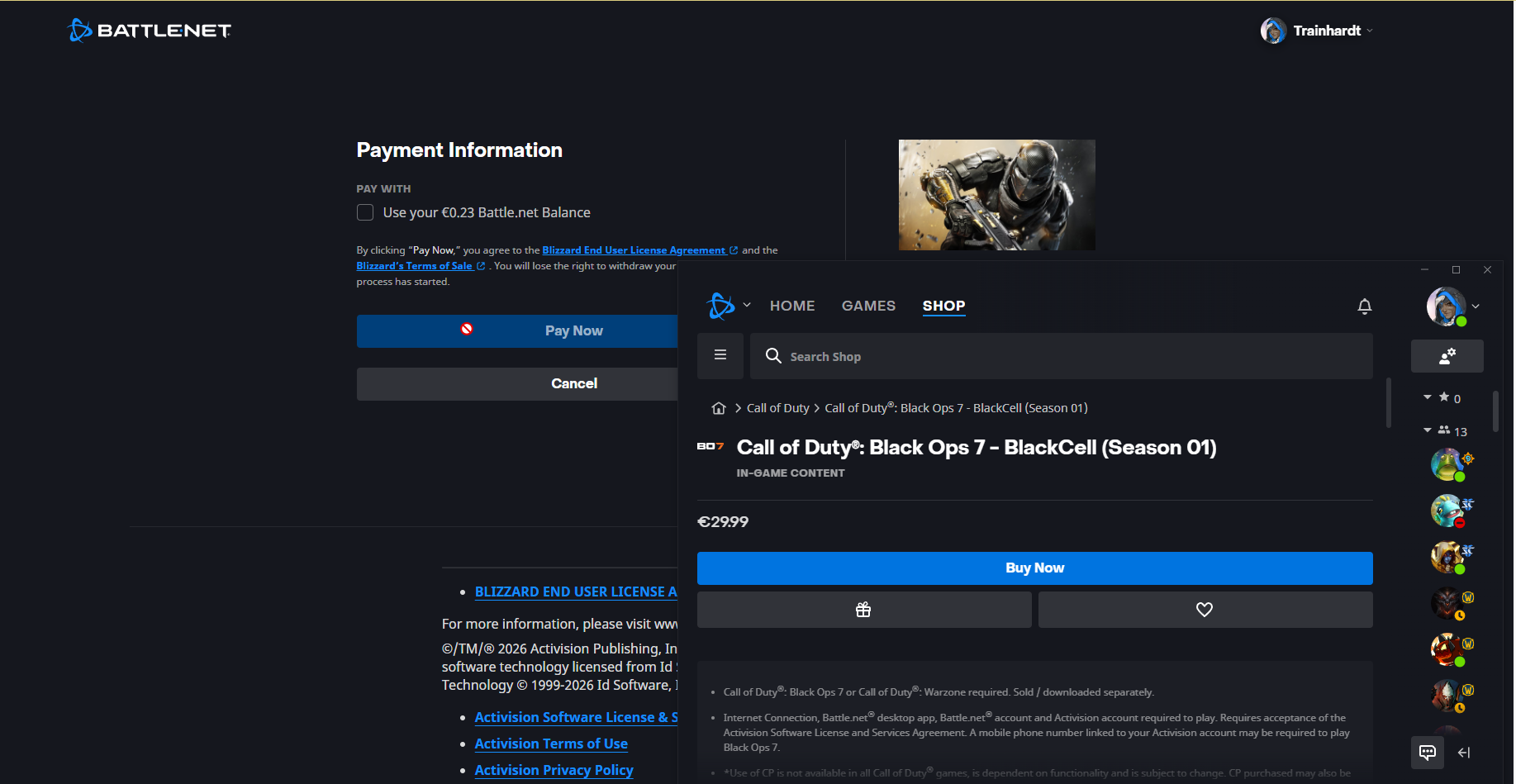Select the StarCraft friend with busy status

pos(1447,511)
